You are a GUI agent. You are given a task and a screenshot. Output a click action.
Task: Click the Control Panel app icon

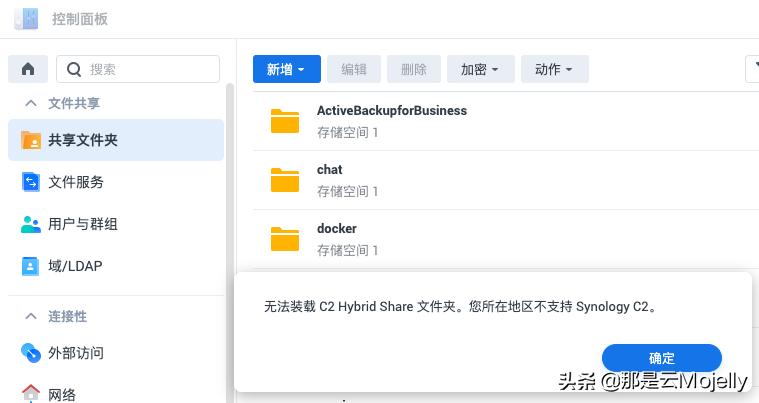click(x=26, y=19)
